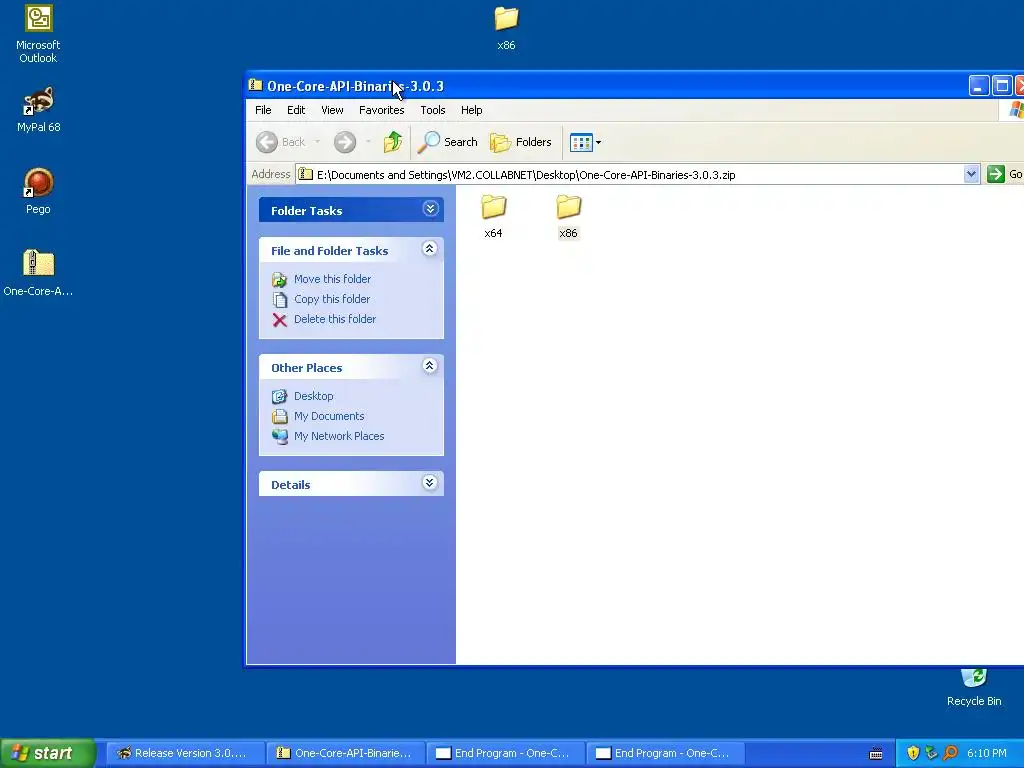This screenshot has width=1024, height=768.
Task: Collapse the Other Places panel
Action: 430,366
